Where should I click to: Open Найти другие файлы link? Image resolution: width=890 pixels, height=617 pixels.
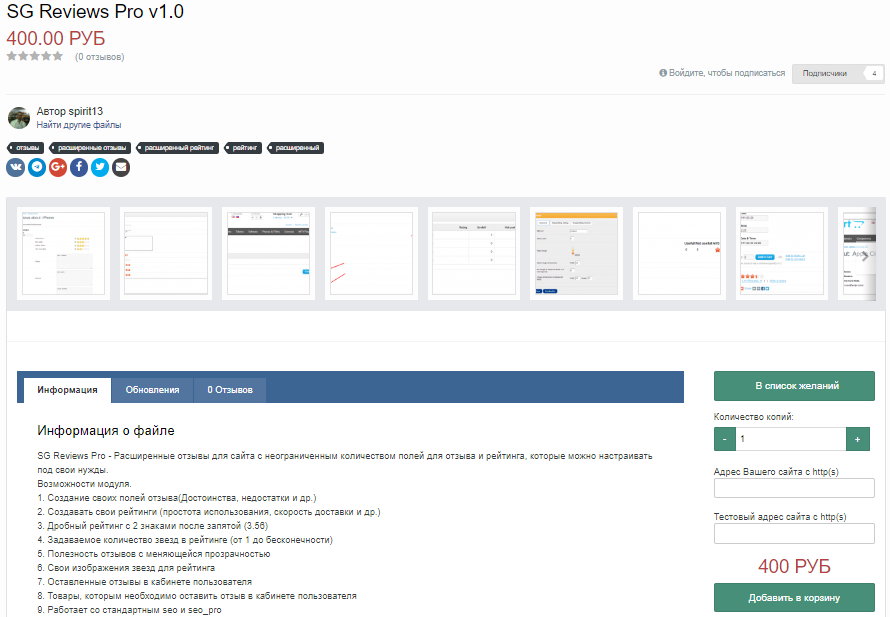79,125
